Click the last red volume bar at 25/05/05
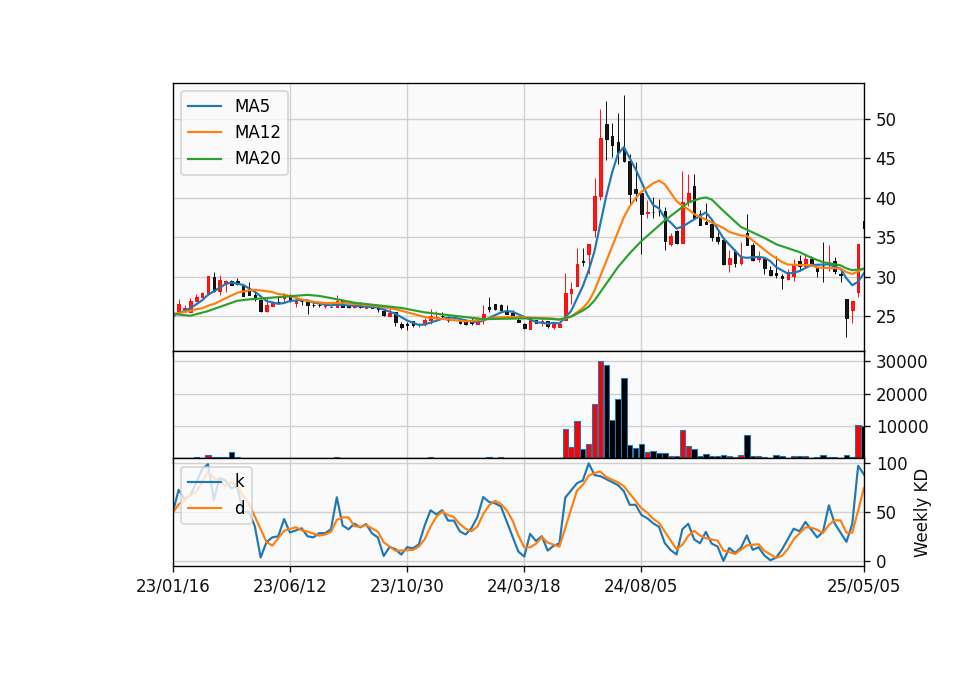 (x=858, y=442)
